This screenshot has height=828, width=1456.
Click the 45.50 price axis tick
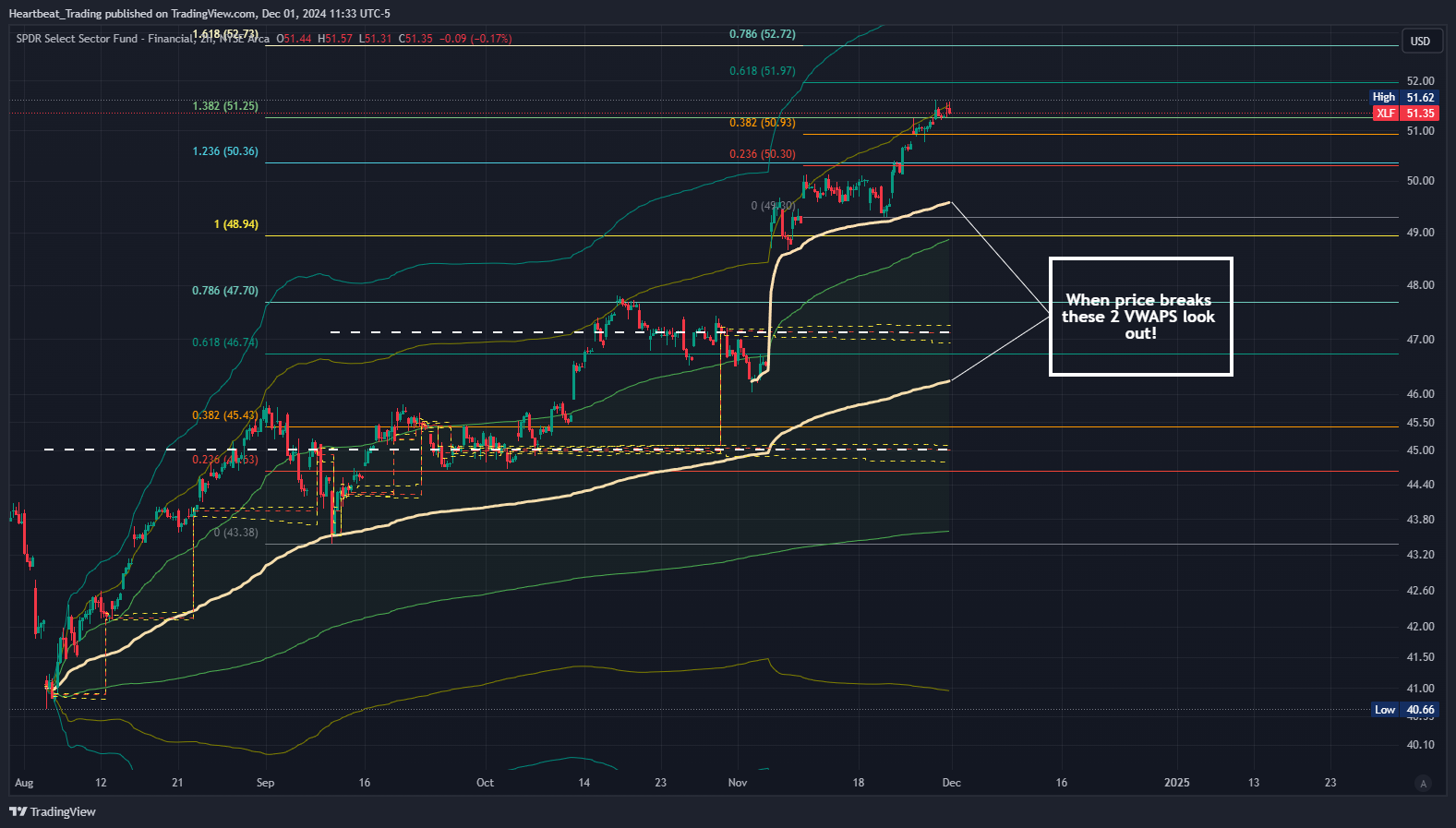pos(1420,423)
